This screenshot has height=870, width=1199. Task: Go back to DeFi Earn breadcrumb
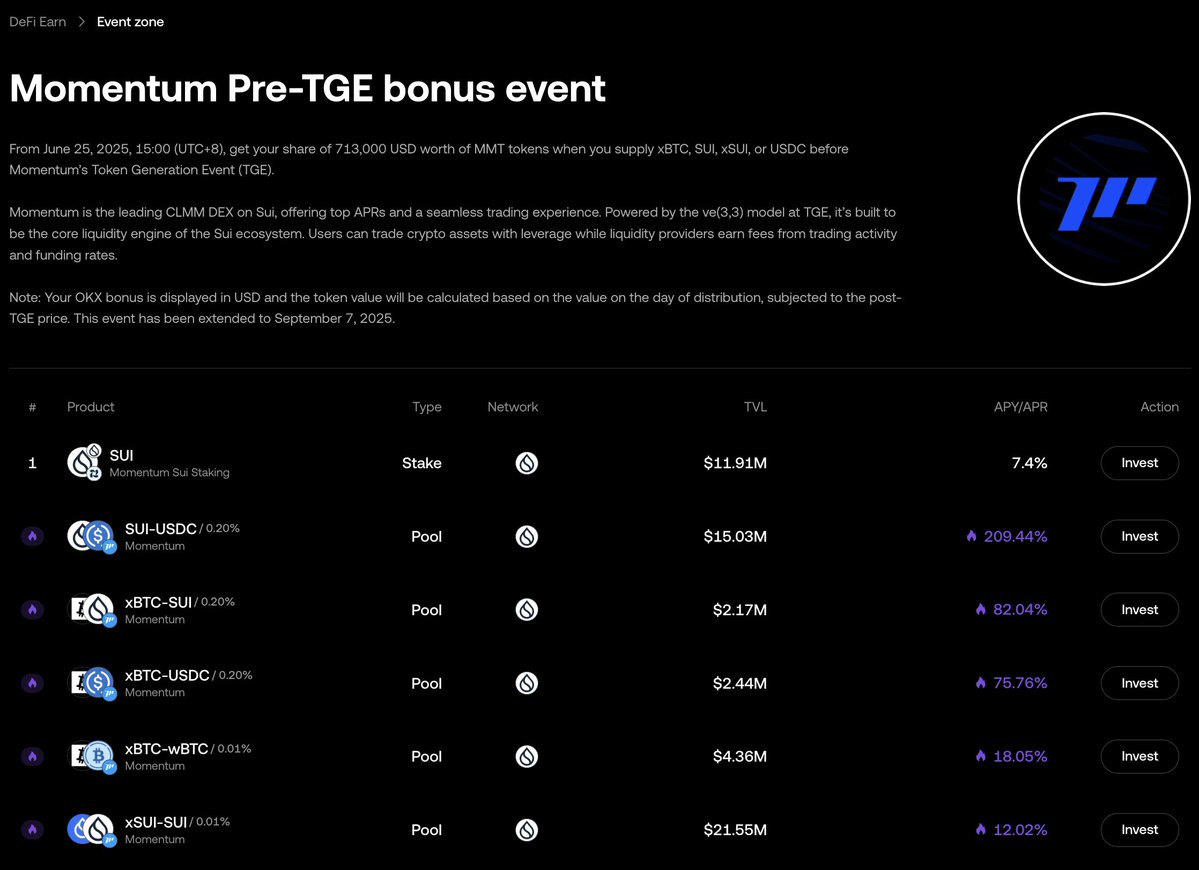[x=37, y=21]
